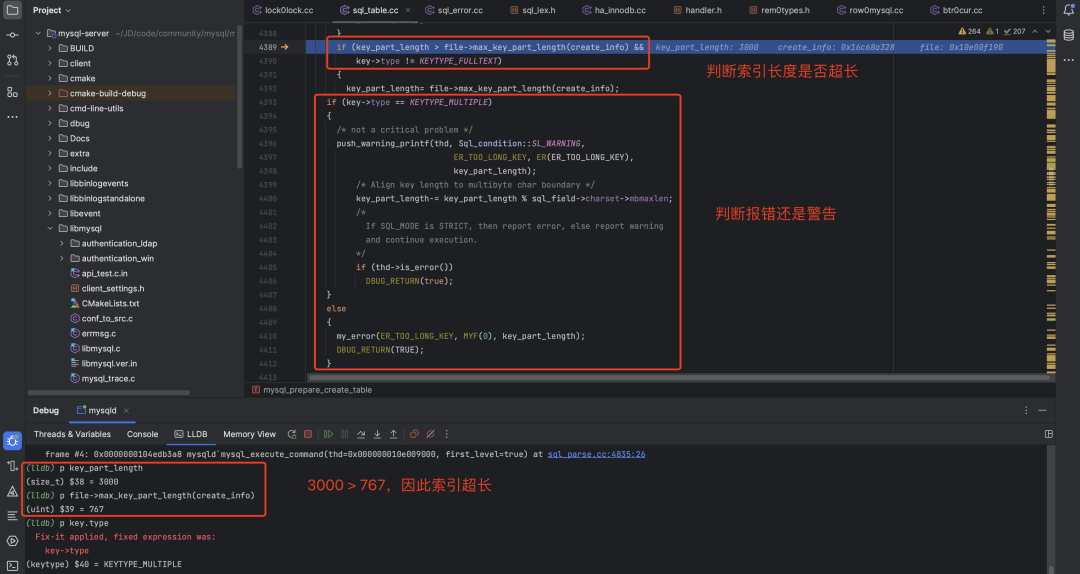Toggle the Debug tool window bug icon
This screenshot has width=1080, height=574.
coord(12,441)
